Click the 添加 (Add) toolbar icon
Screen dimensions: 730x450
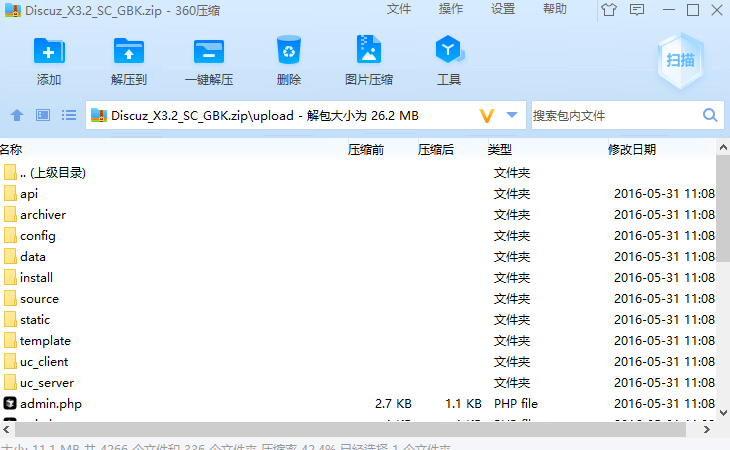click(x=49, y=61)
